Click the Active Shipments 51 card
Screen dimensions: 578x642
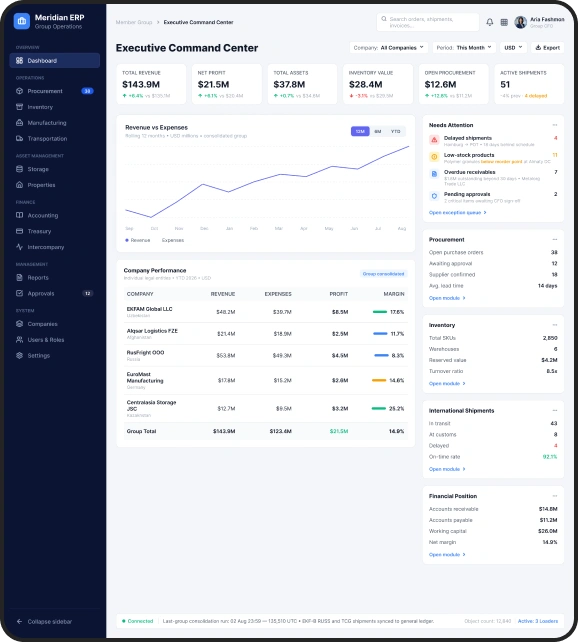click(x=529, y=84)
